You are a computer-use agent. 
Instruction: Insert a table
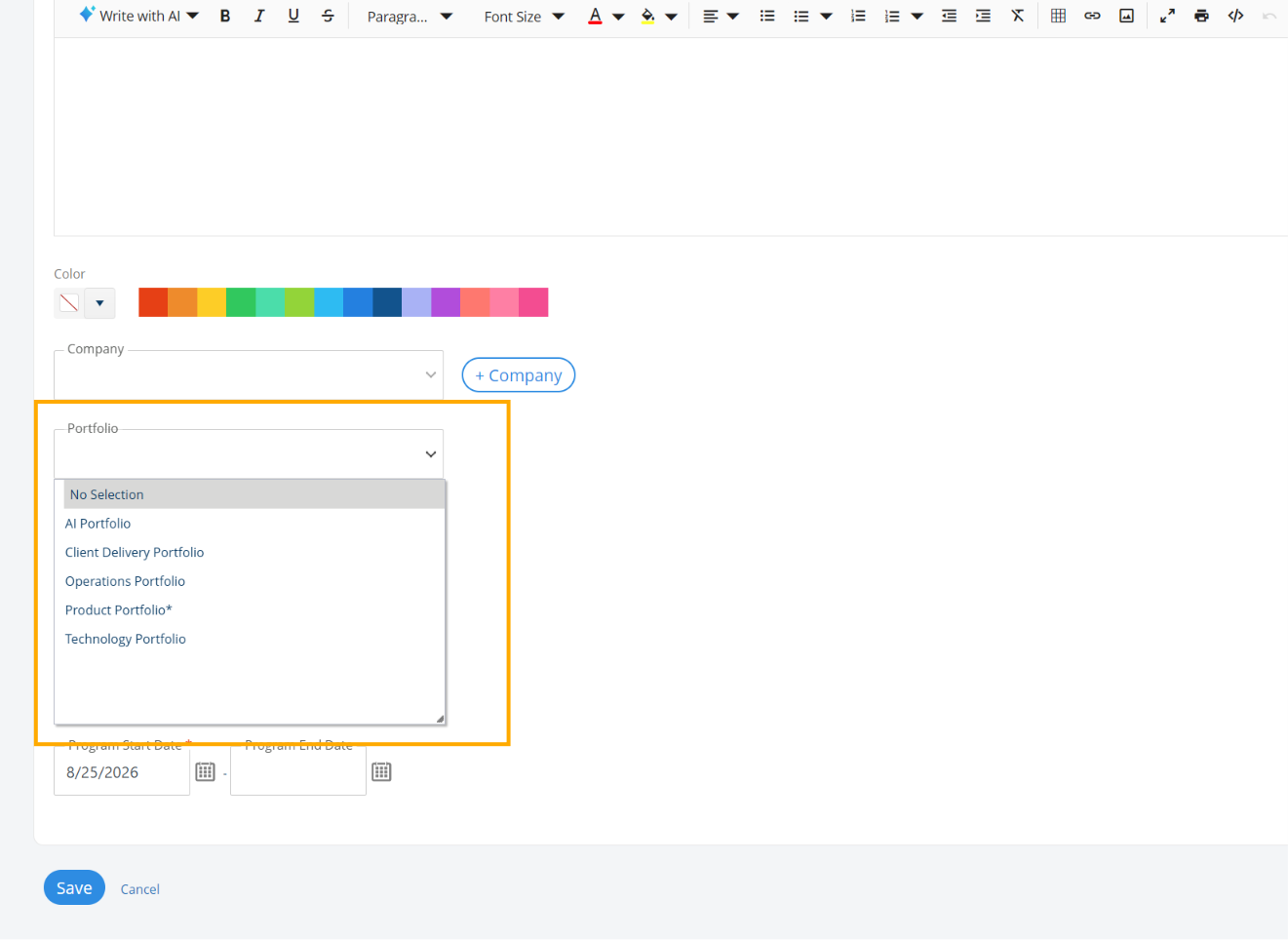[1058, 16]
